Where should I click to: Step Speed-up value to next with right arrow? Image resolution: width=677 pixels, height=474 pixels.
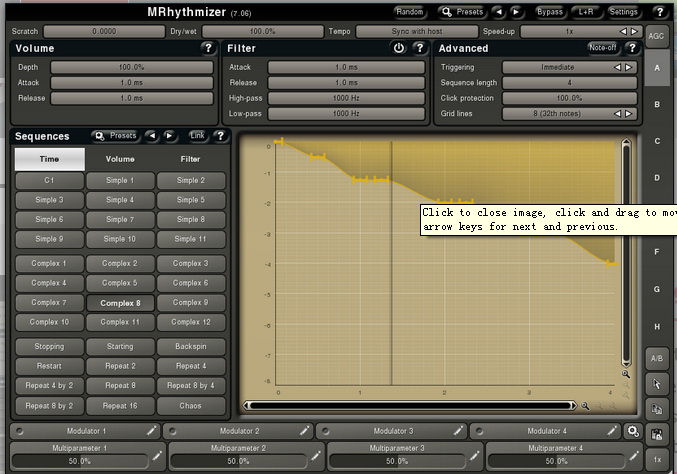click(634, 32)
